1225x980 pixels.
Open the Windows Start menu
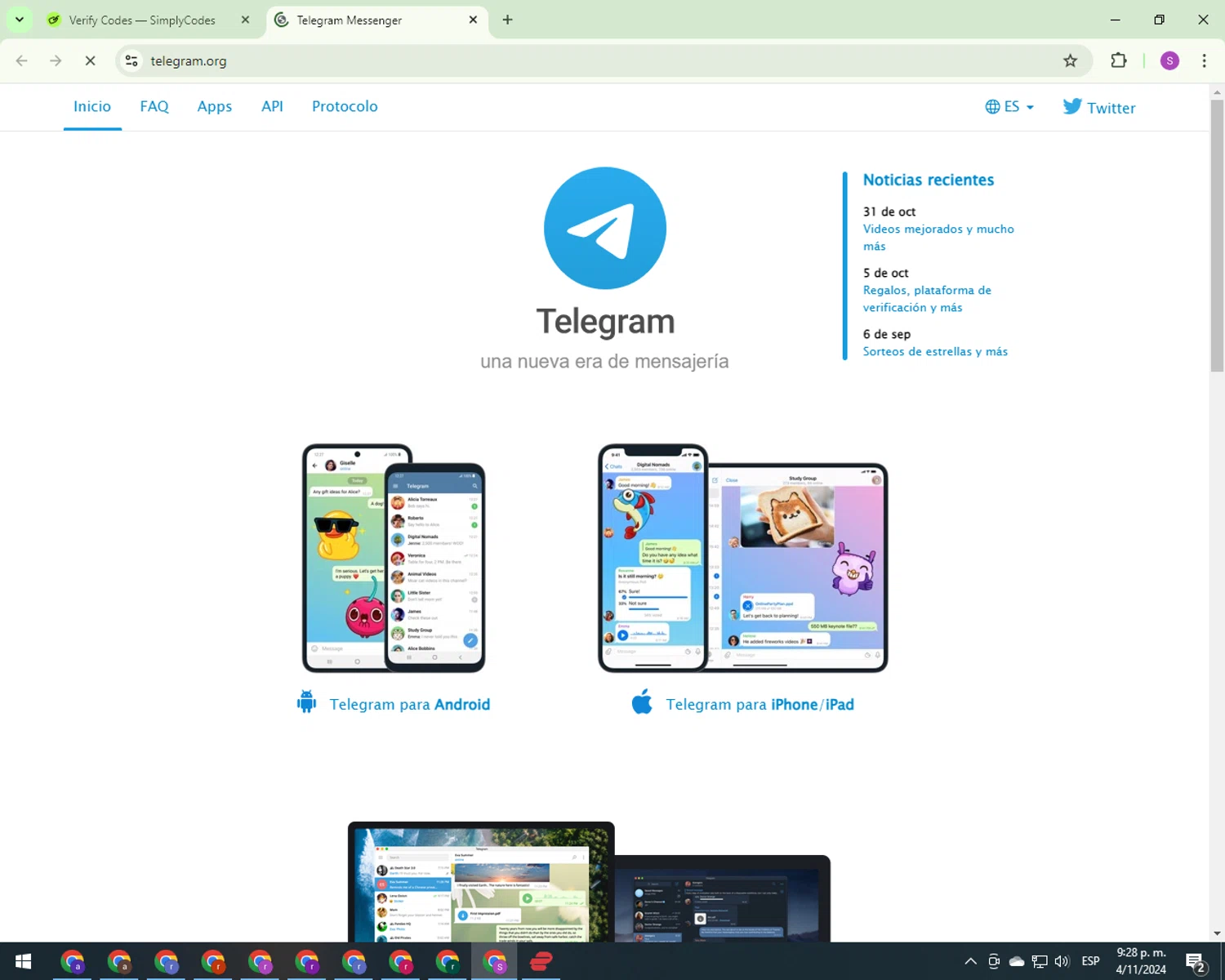coord(23,961)
